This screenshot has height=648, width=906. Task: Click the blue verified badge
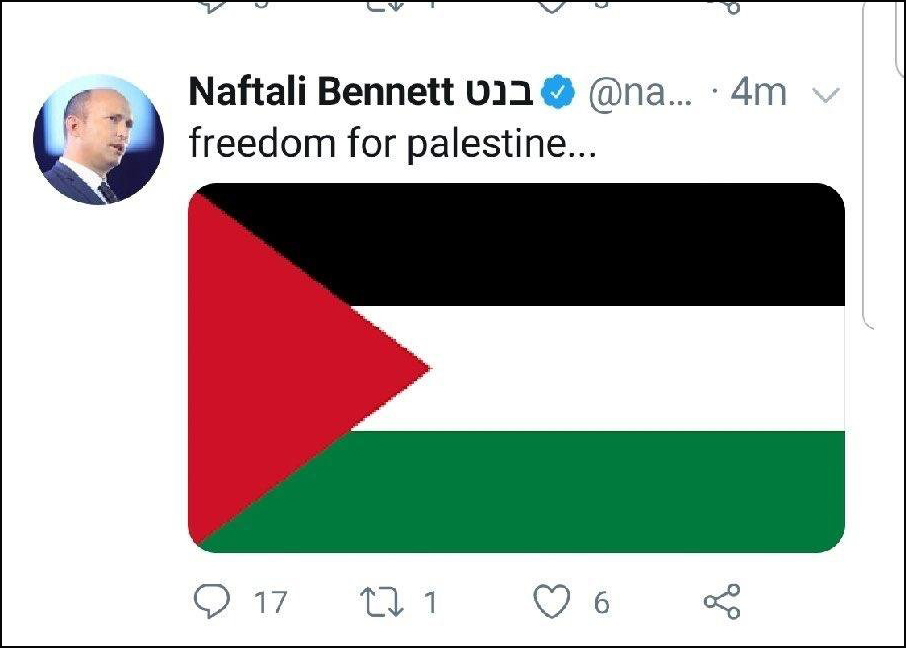(x=558, y=92)
